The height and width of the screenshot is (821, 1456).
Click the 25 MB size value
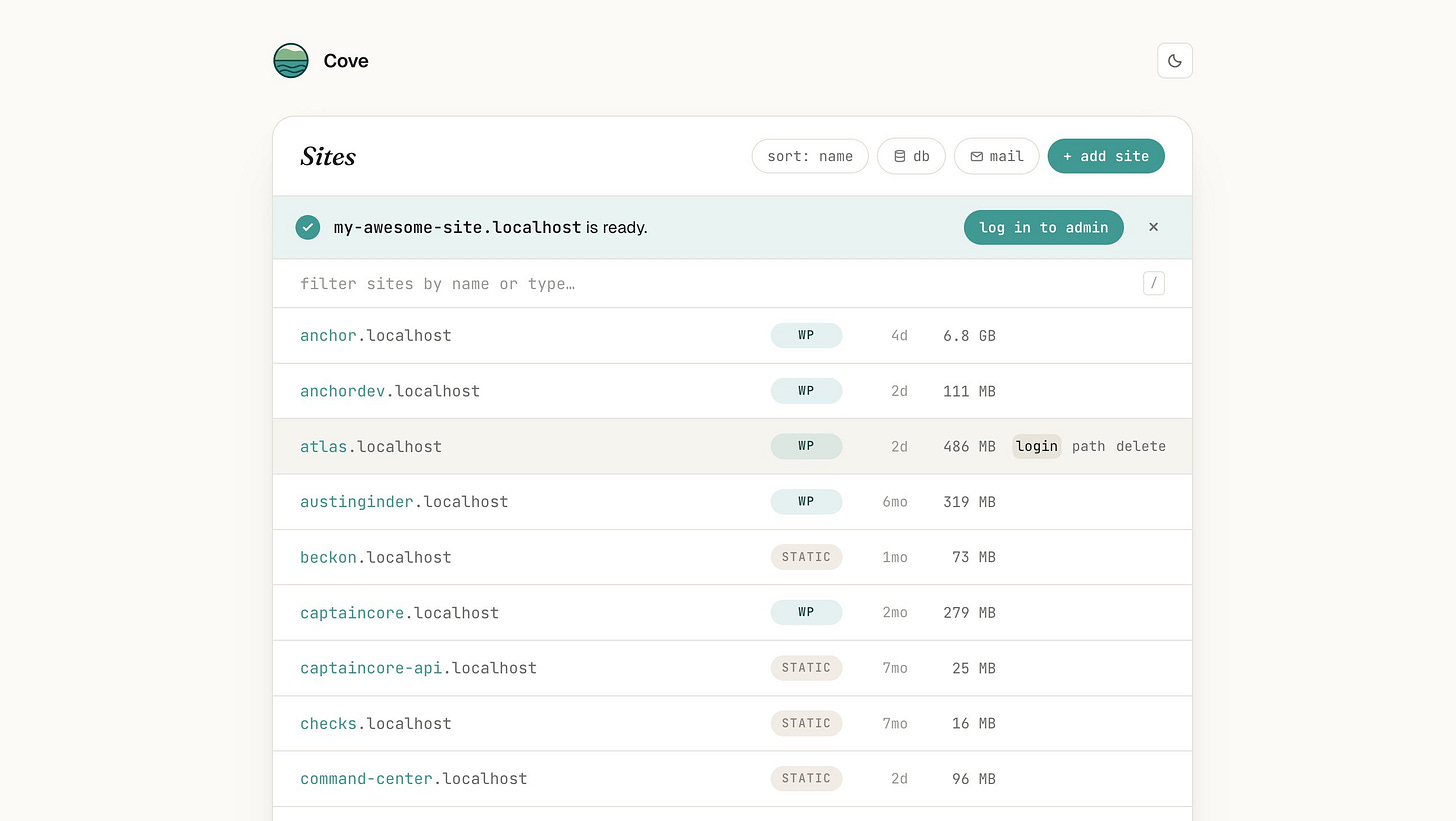click(974, 668)
